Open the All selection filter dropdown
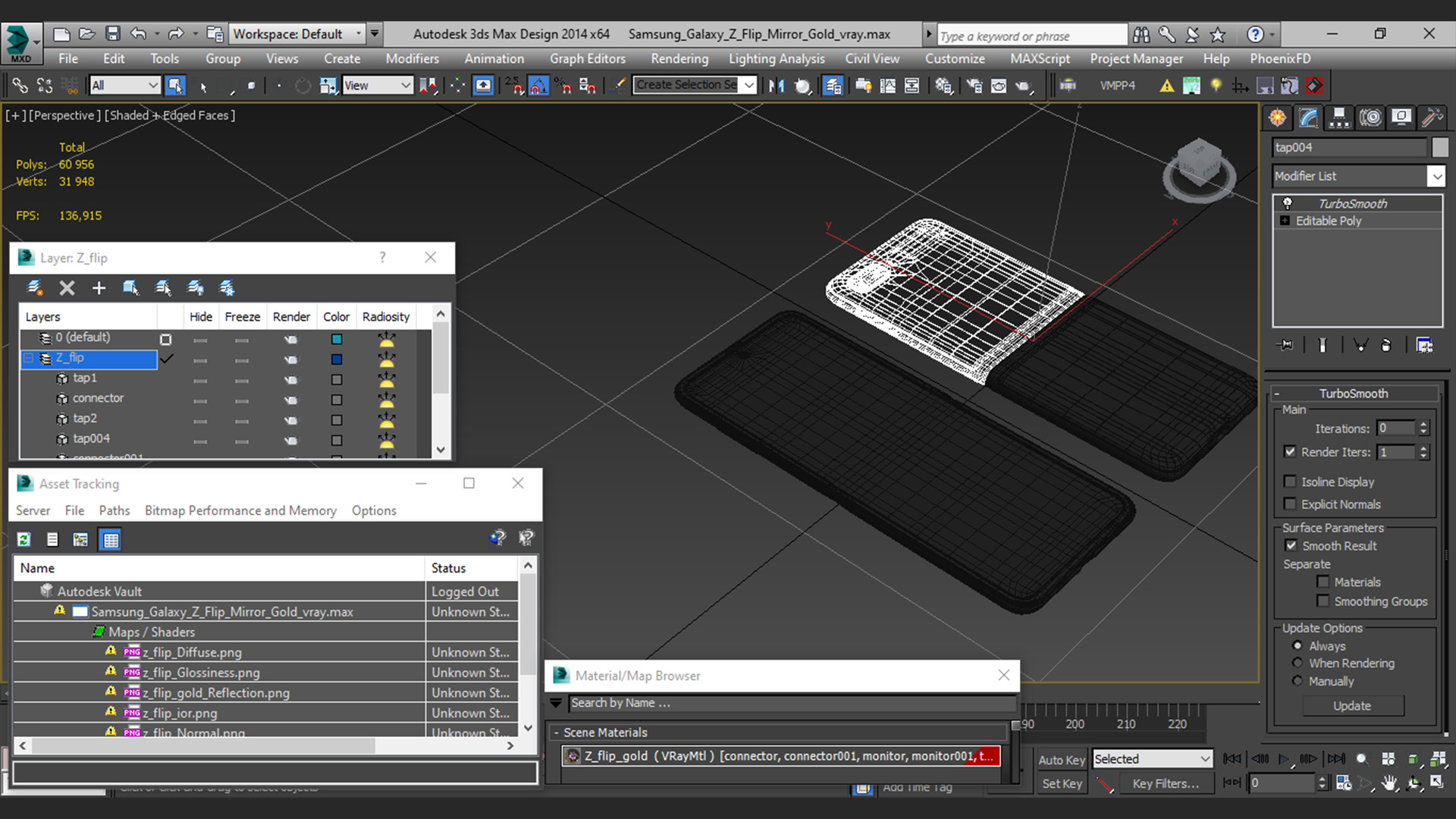1456x819 pixels. [124, 86]
